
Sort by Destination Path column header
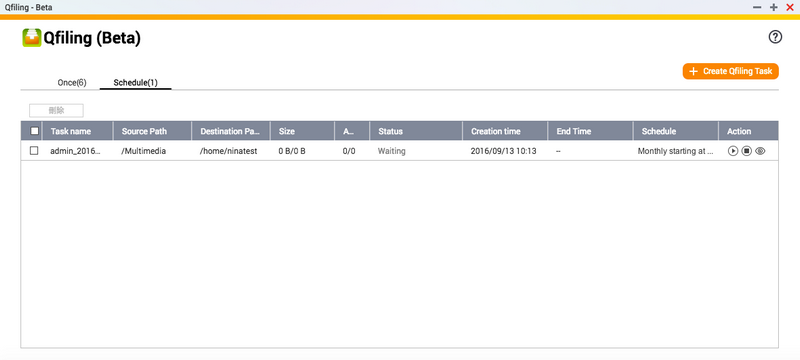click(x=231, y=131)
